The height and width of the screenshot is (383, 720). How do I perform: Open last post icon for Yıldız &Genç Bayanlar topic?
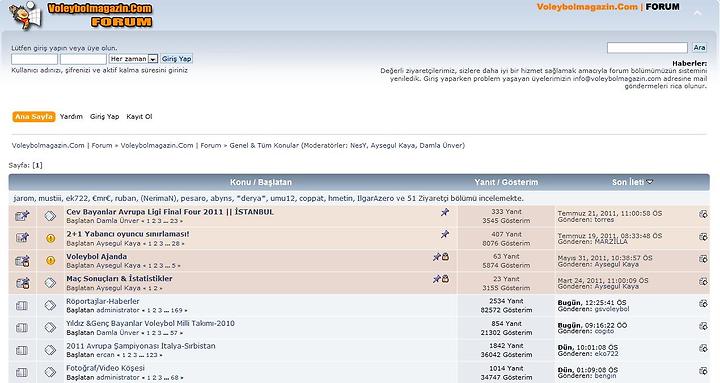pyautogui.click(x=703, y=326)
